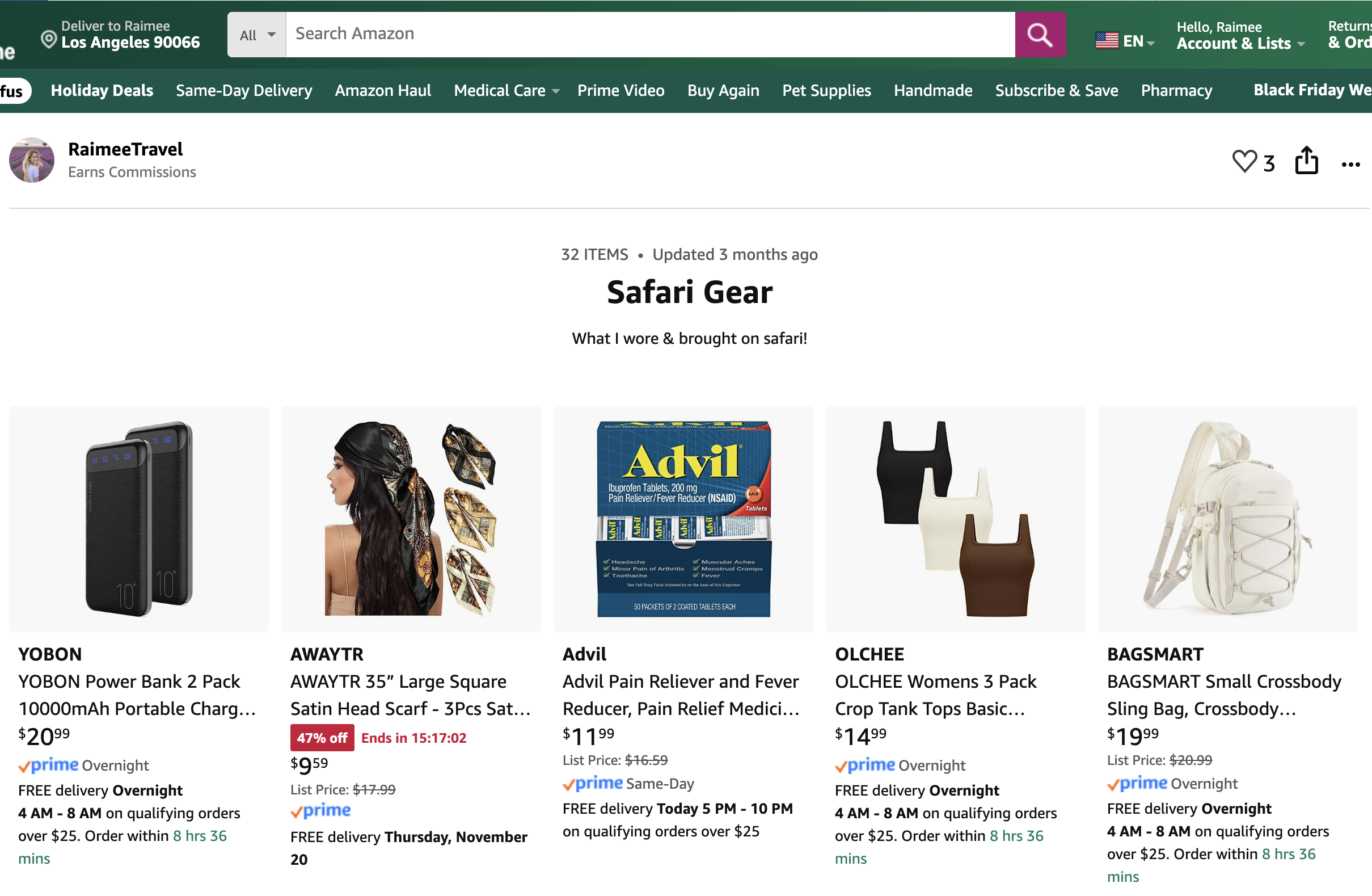Click the delivery location pin icon
The width and height of the screenshot is (1372, 896).
pyautogui.click(x=49, y=39)
